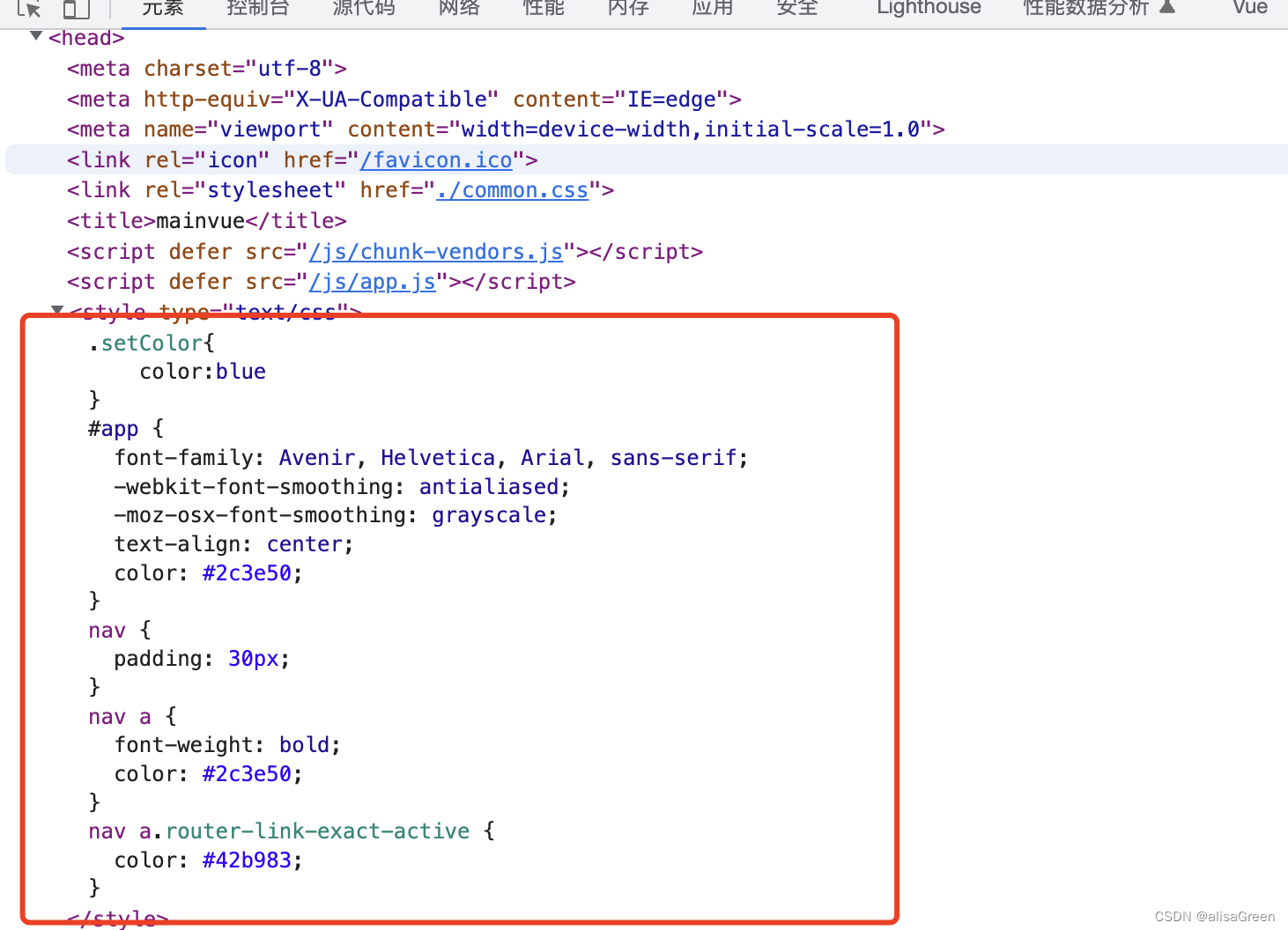This screenshot has width=1288, height=930.
Task: Click the font-weight: bold declaration
Action: 227,745
